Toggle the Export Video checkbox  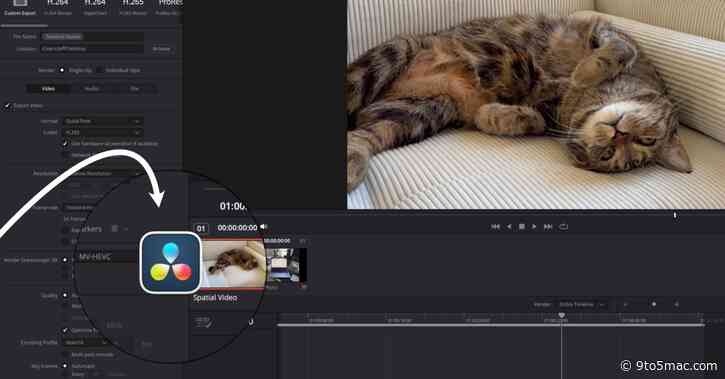click(x=7, y=106)
